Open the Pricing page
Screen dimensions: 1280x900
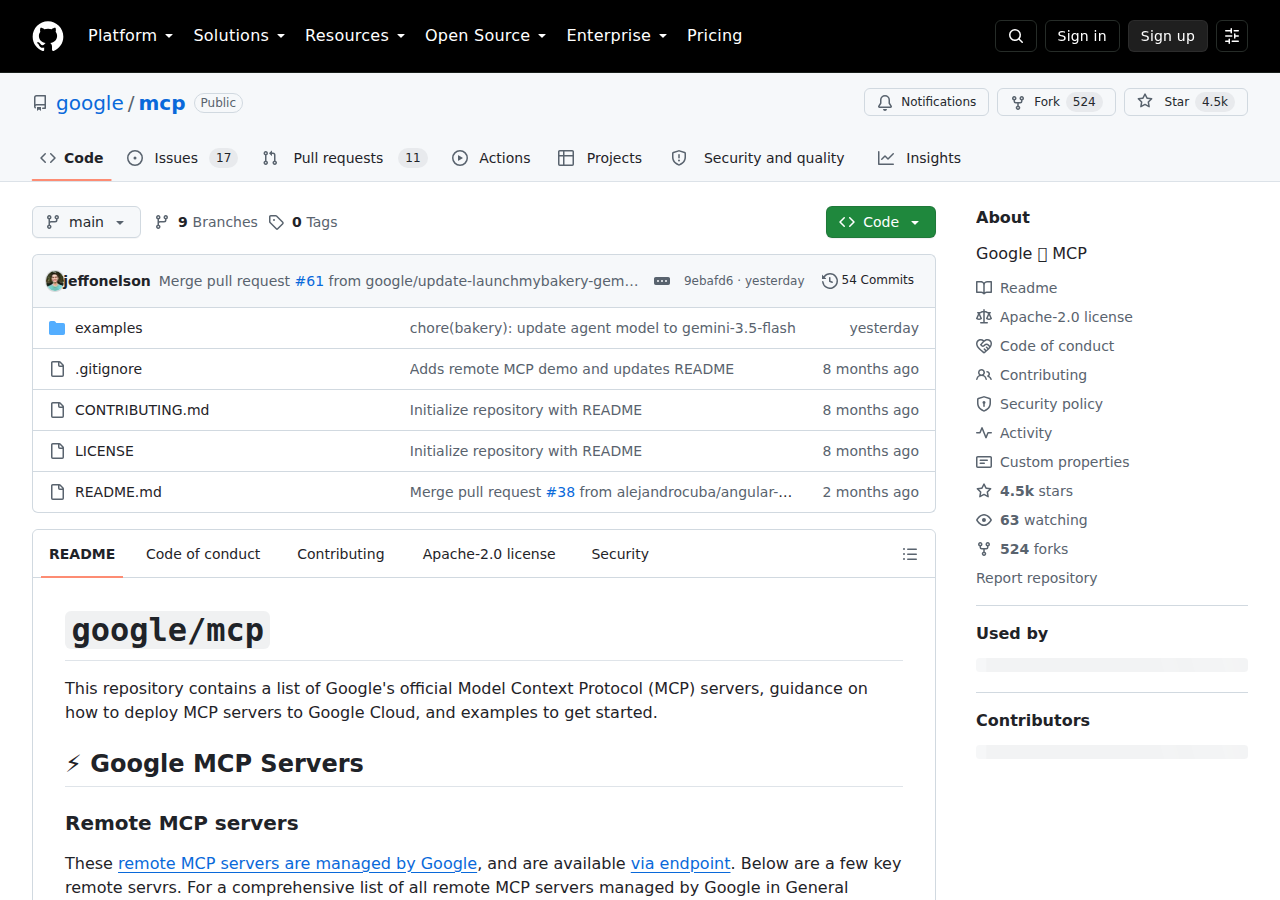tap(714, 36)
